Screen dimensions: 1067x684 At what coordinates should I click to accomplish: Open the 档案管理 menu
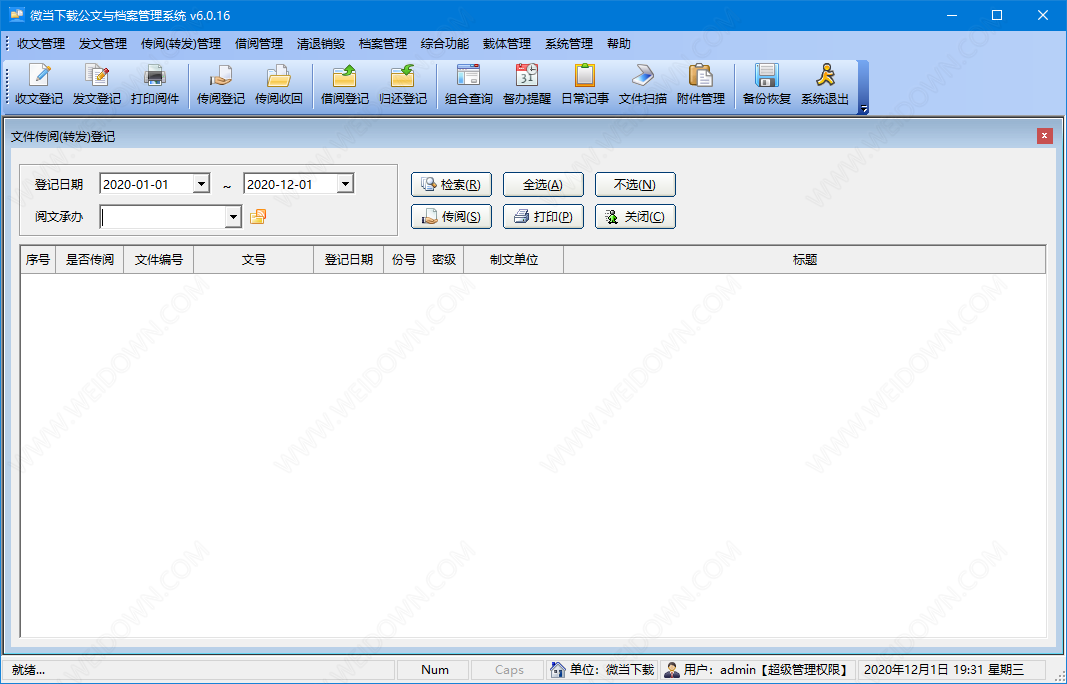click(x=382, y=44)
